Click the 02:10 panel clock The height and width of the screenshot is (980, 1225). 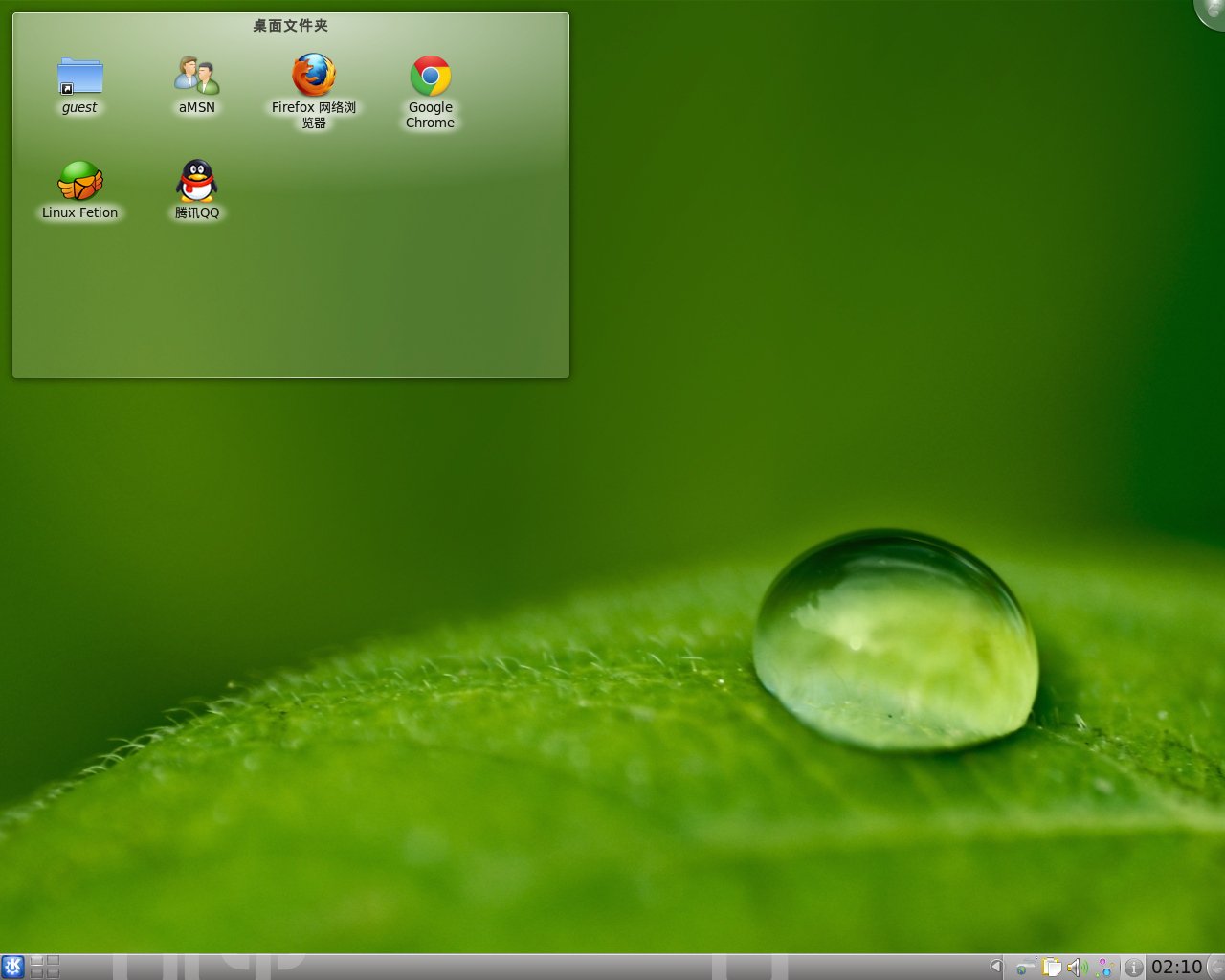coord(1176,967)
